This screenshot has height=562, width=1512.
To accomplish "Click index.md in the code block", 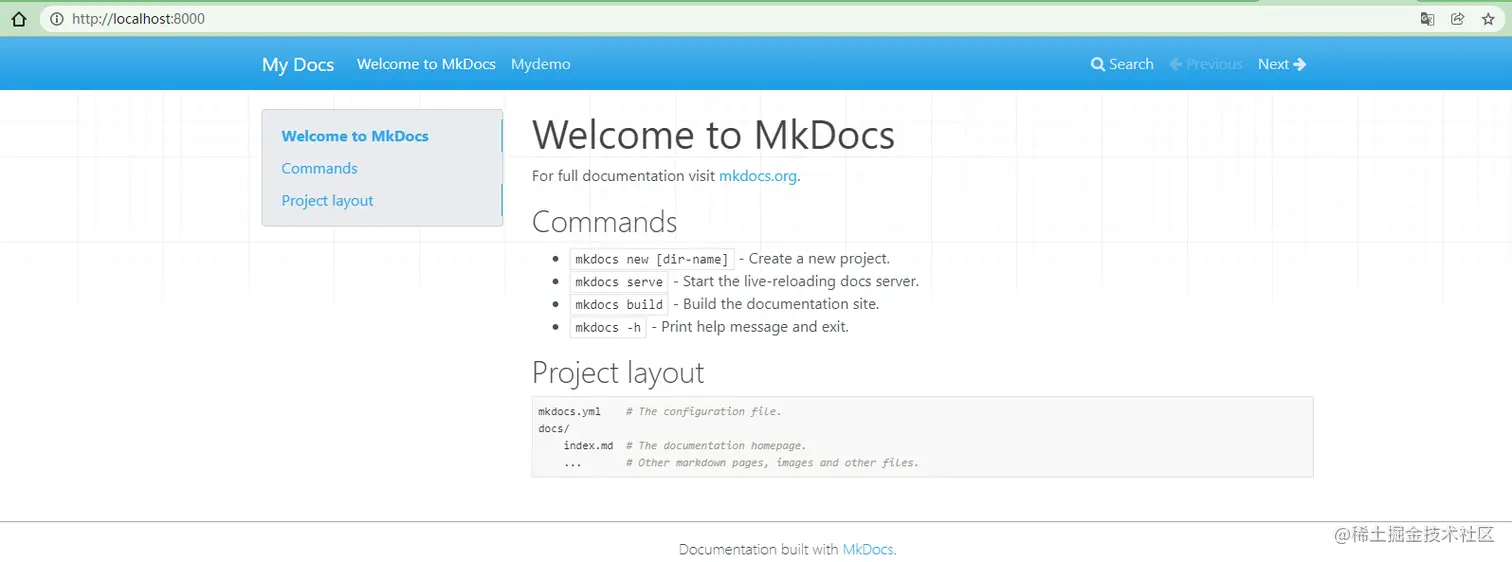I will pos(588,446).
